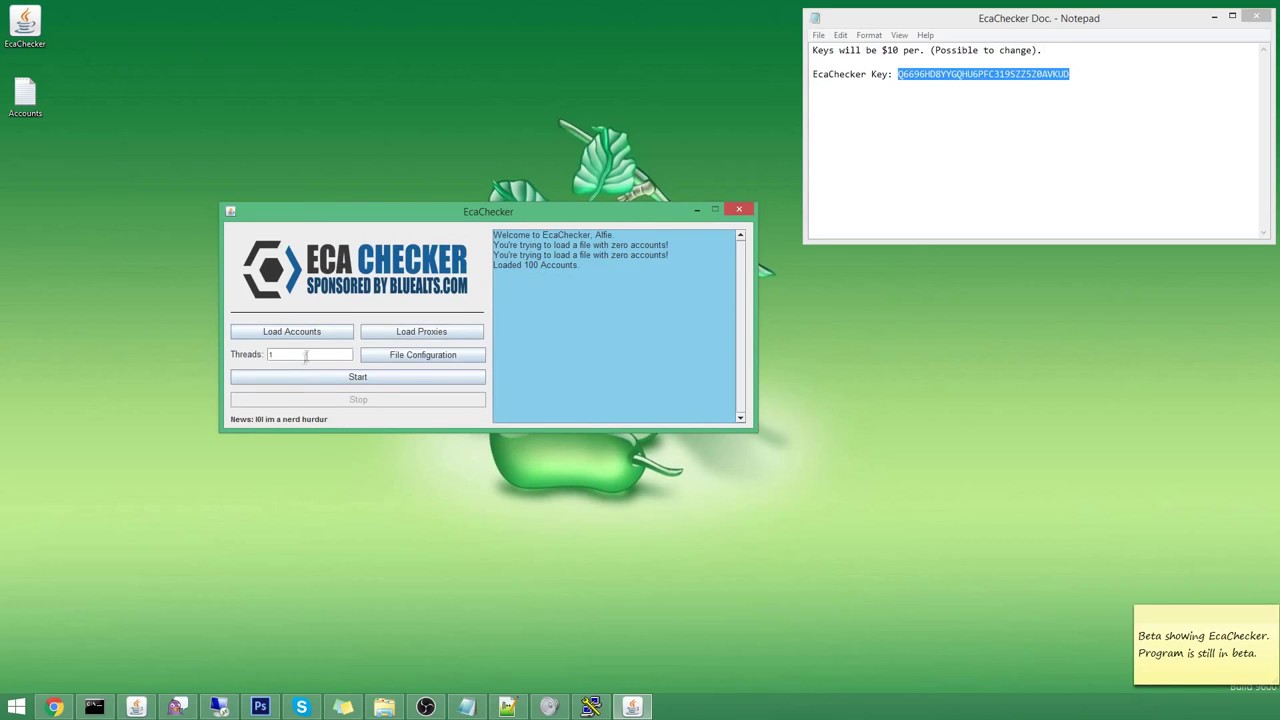Focus the Threads input field
The height and width of the screenshot is (720, 1280).
[309, 355]
